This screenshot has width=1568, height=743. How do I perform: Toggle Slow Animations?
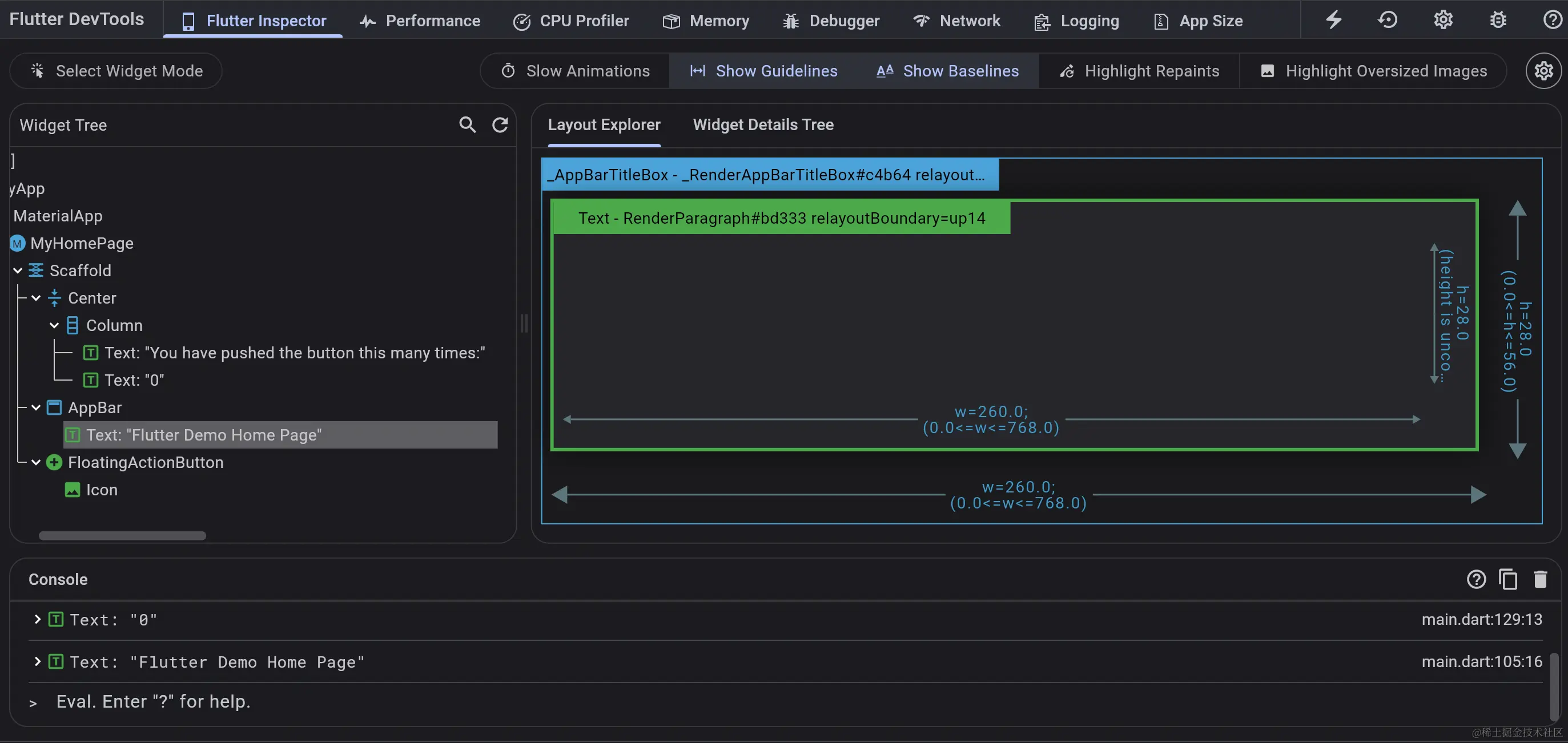tap(575, 71)
